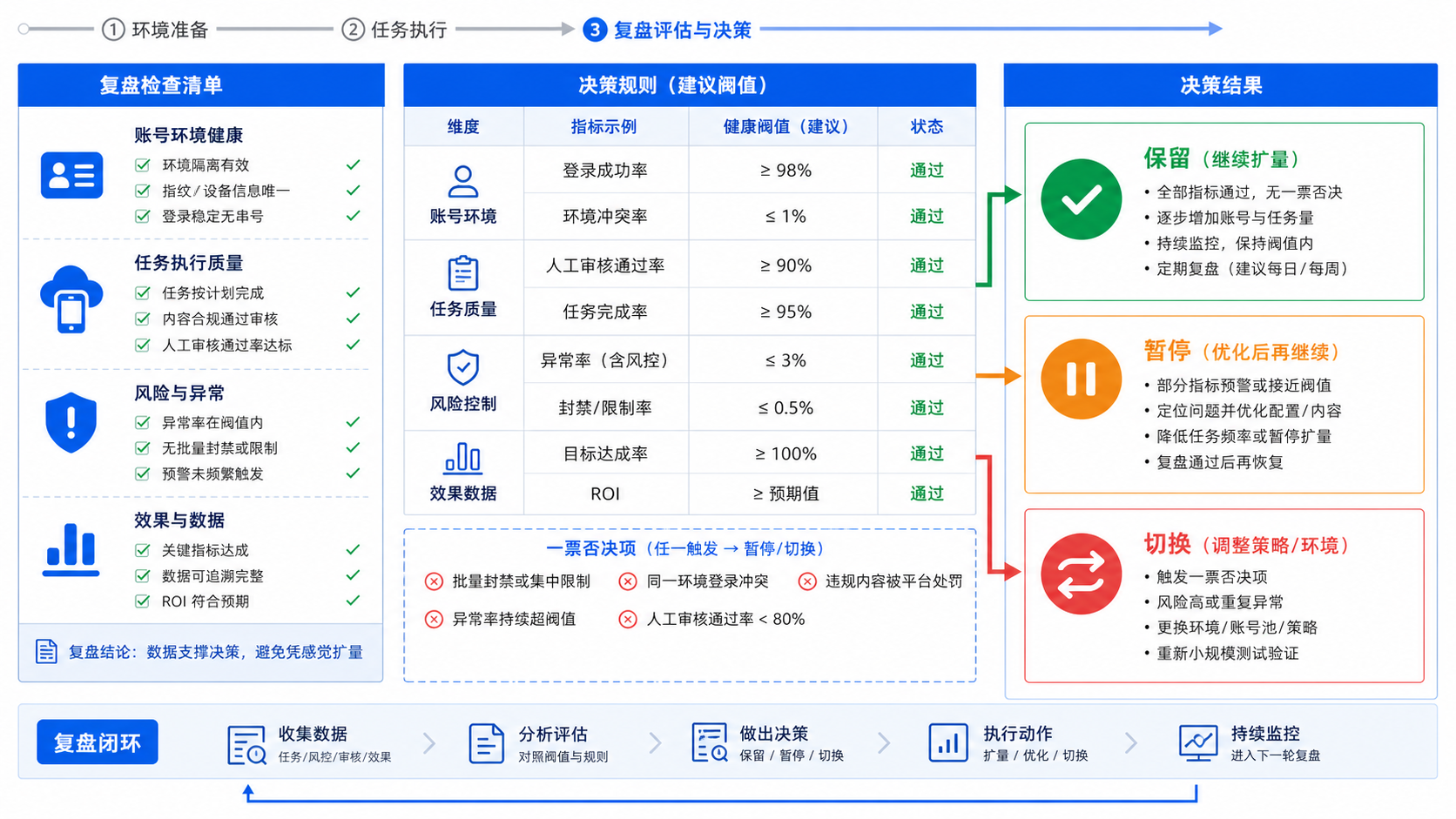1456x819 pixels.
Task: Click the green checkmark 保留 icon
Action: click(x=1081, y=199)
